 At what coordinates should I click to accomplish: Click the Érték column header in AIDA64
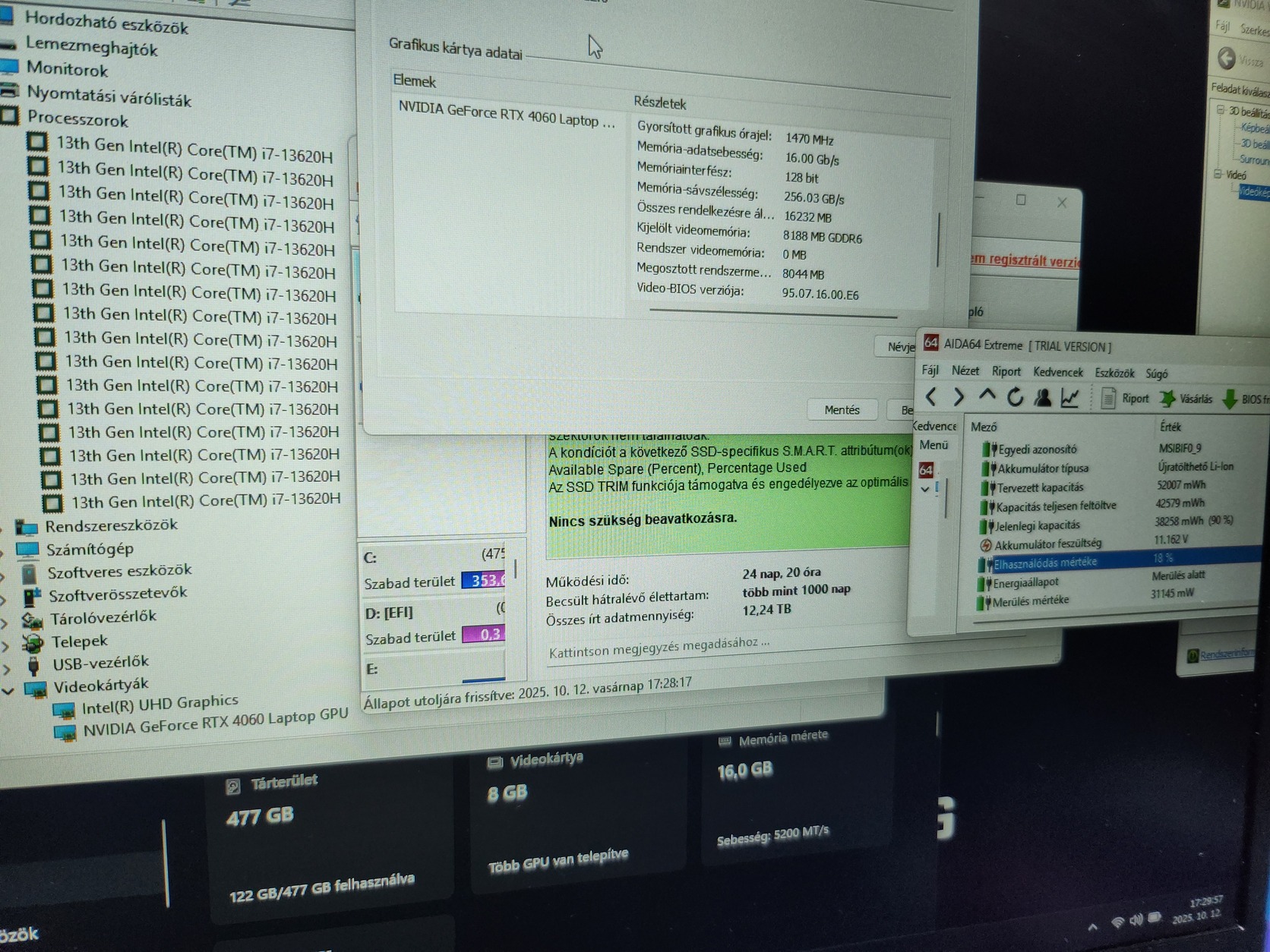(x=1170, y=427)
